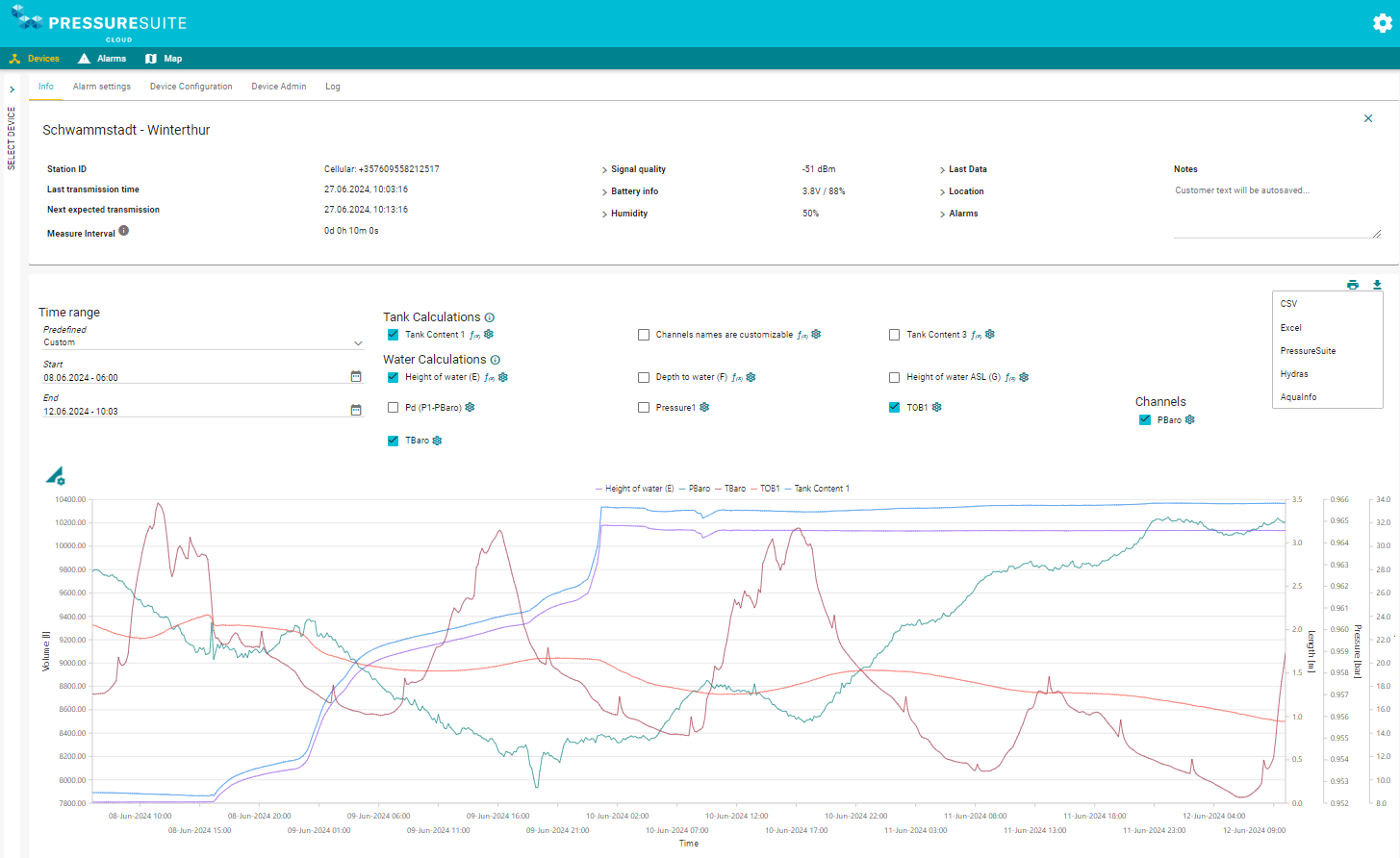Viewport: 1400px width, 858px height.
Task: Uncheck the Tank Content 1 checkbox
Action: [x=393, y=335]
